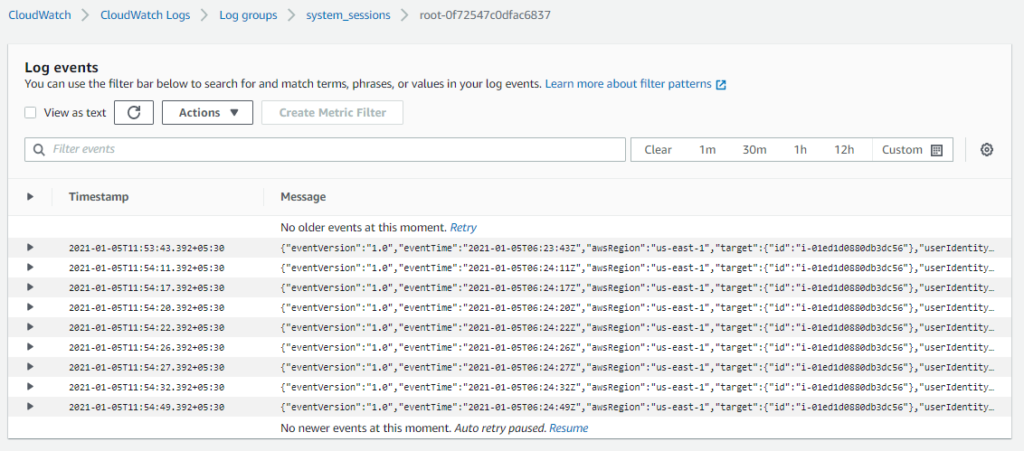This screenshot has height=451, width=1024.
Task: Expand the 11:54:32.392 log event row
Action: pos(30,387)
